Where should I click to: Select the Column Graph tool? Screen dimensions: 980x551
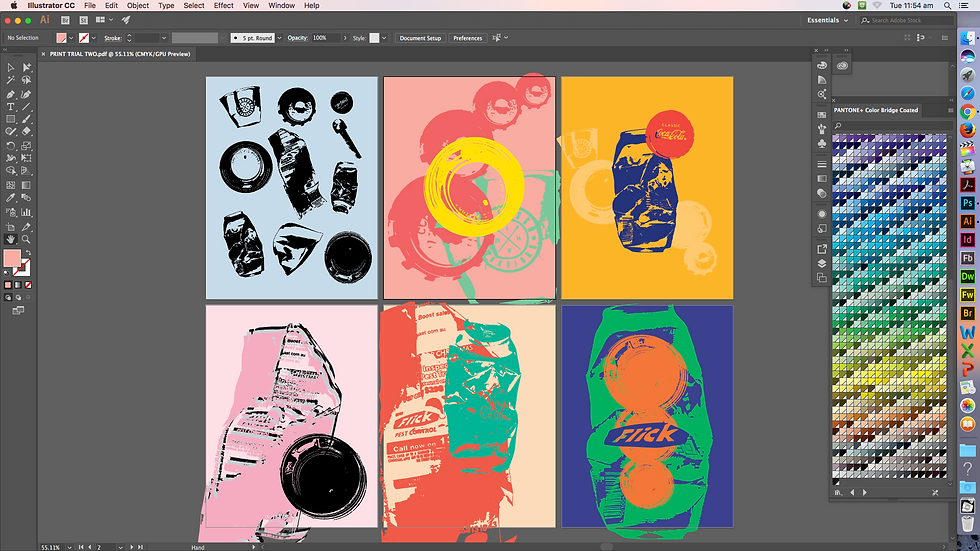point(26,212)
